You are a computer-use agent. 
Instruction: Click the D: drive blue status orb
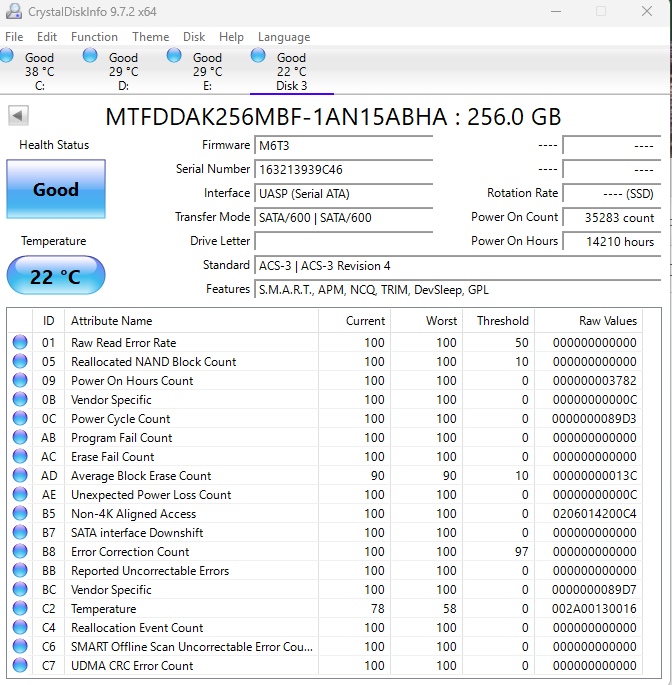click(x=90, y=55)
